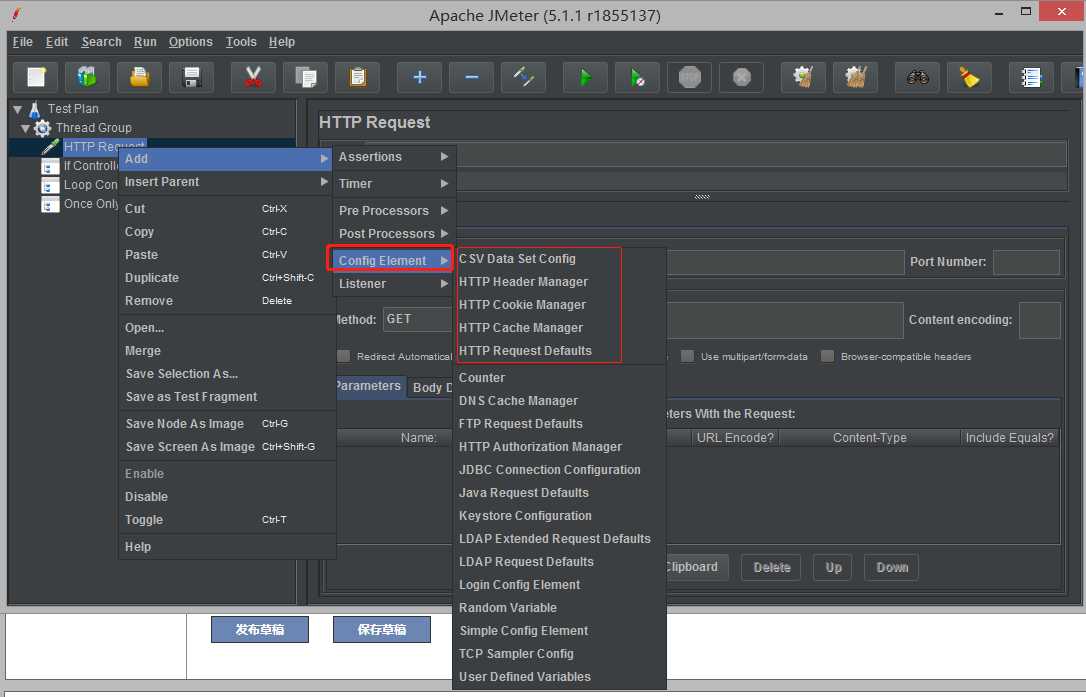Click the Paste clipboard icon
Image resolution: width=1086 pixels, height=697 pixels.
pyautogui.click(x=357, y=77)
